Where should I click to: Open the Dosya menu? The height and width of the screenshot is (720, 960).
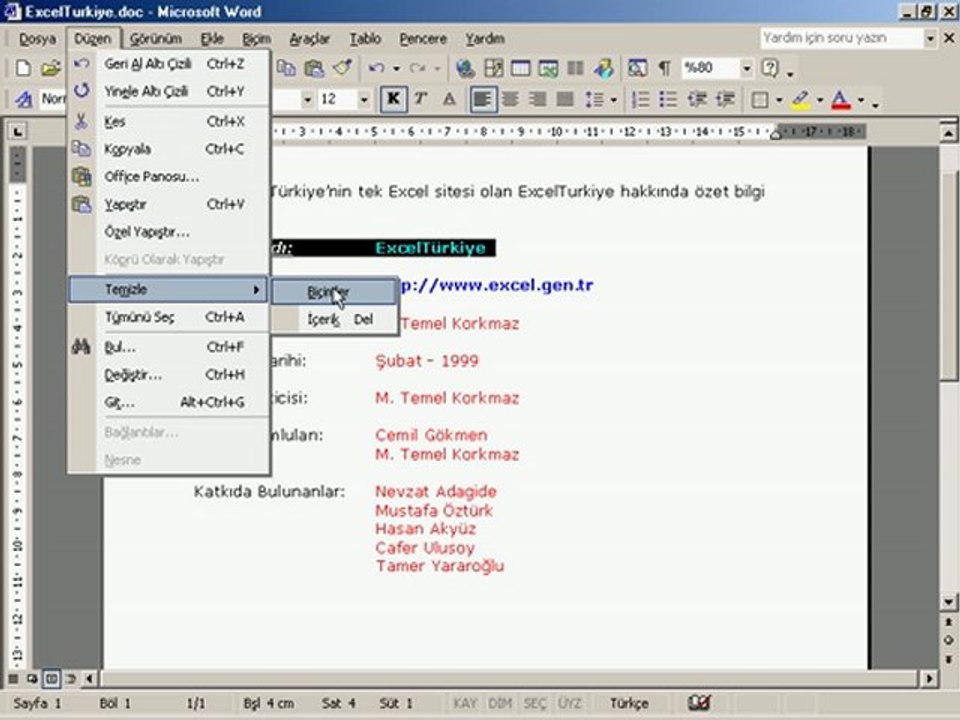37,39
